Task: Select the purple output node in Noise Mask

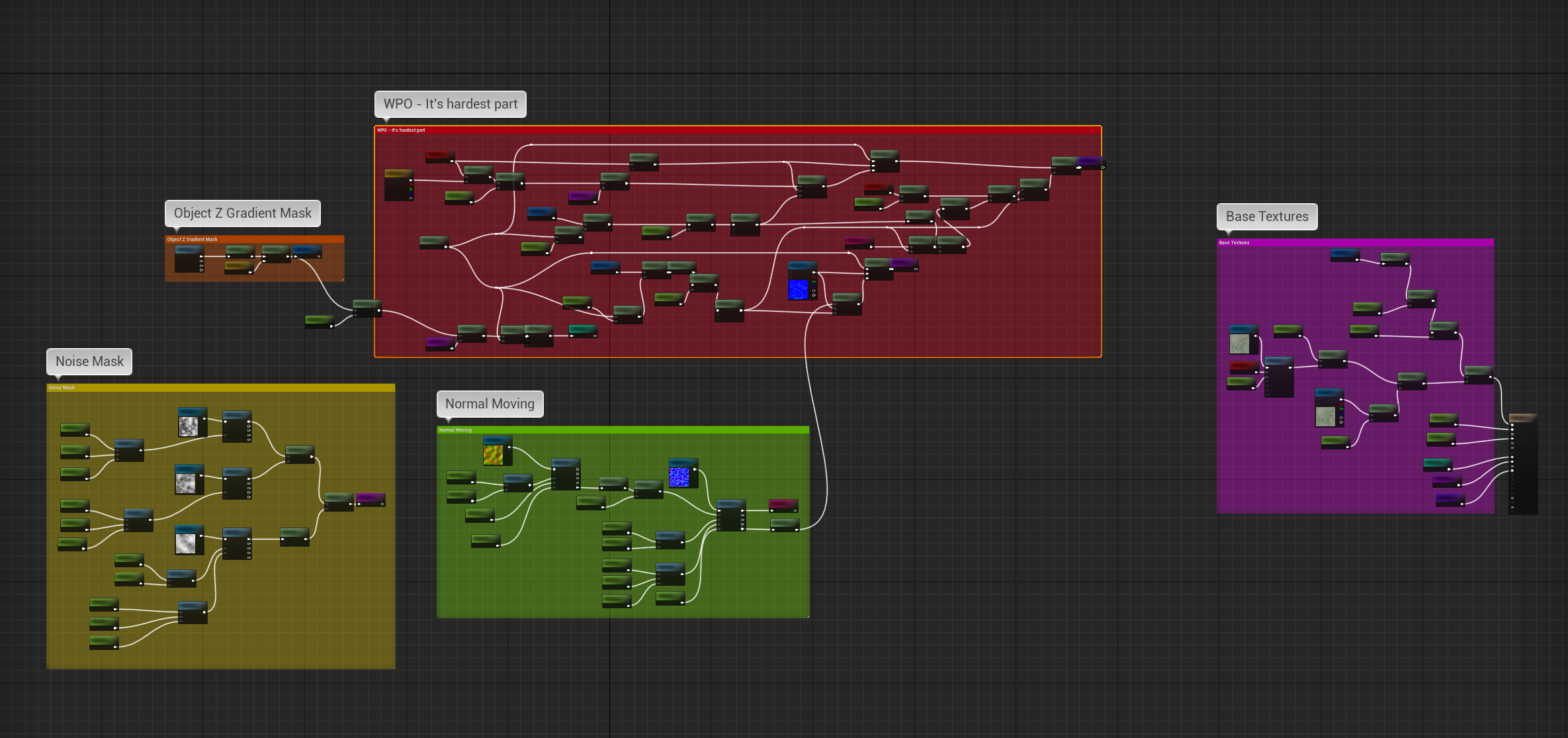Action: pos(370,500)
